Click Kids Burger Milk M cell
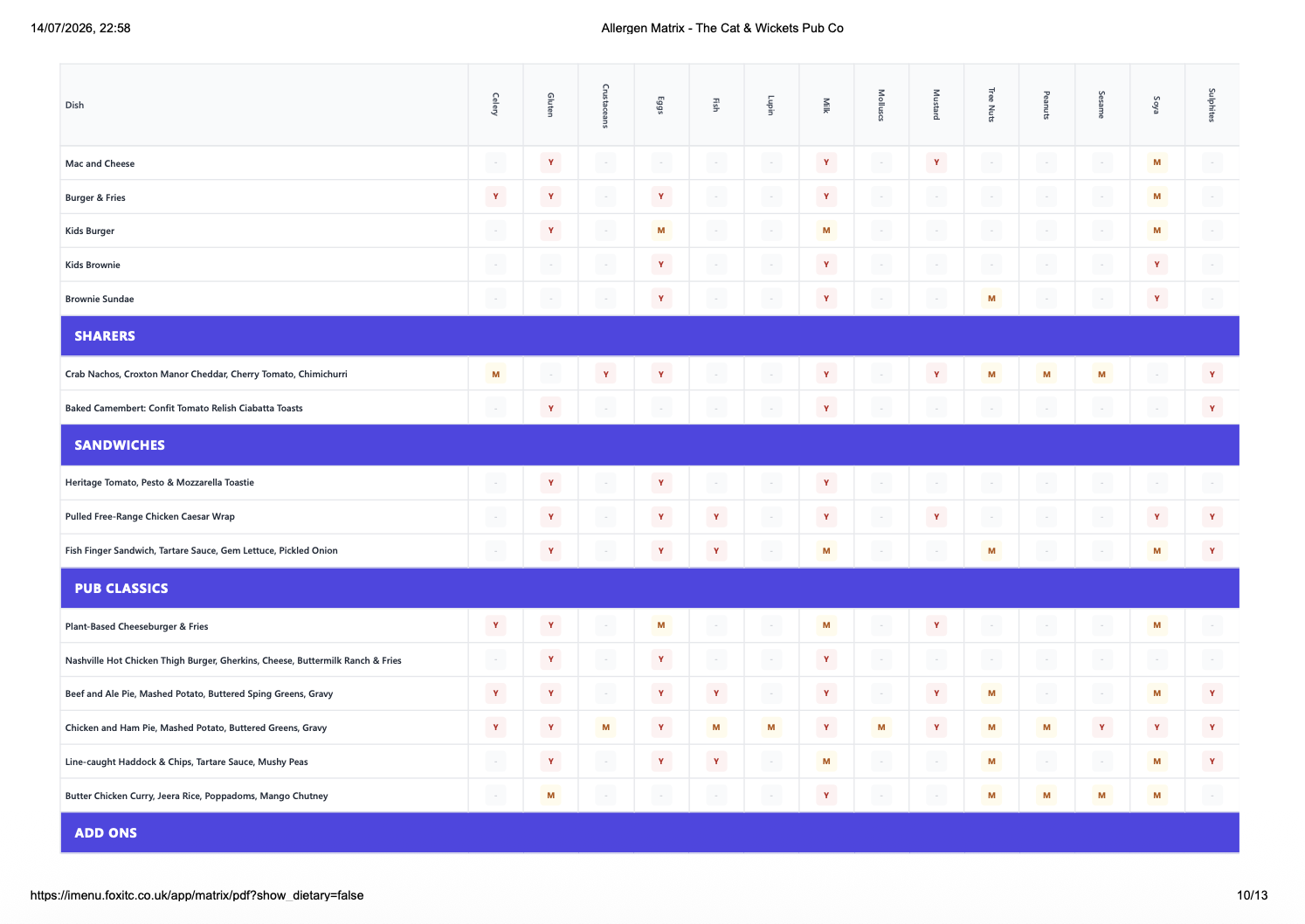The height and width of the screenshot is (924, 1305). [825, 231]
